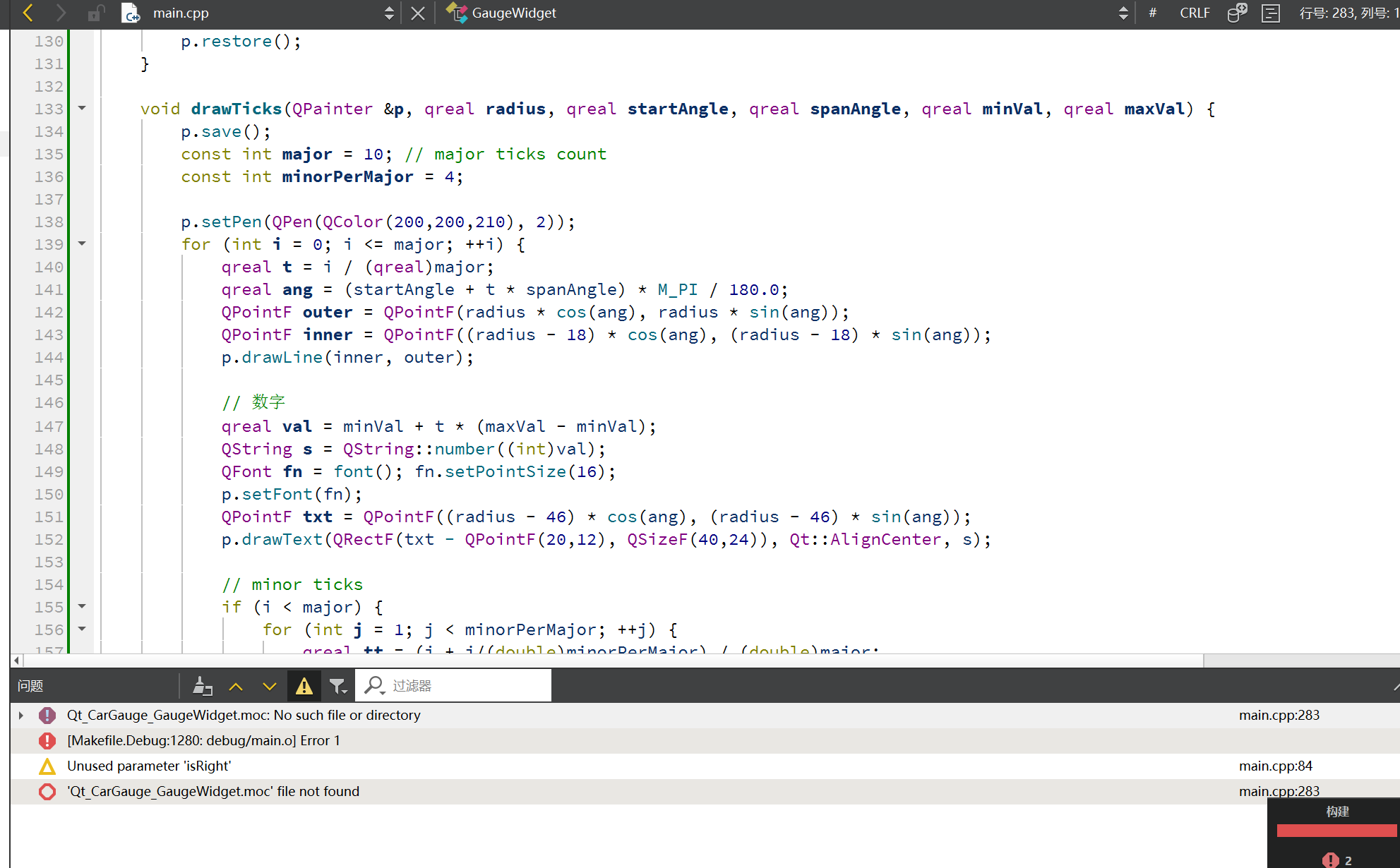Open the issue category filter funnel
The width and height of the screenshot is (1400, 868).
(337, 685)
